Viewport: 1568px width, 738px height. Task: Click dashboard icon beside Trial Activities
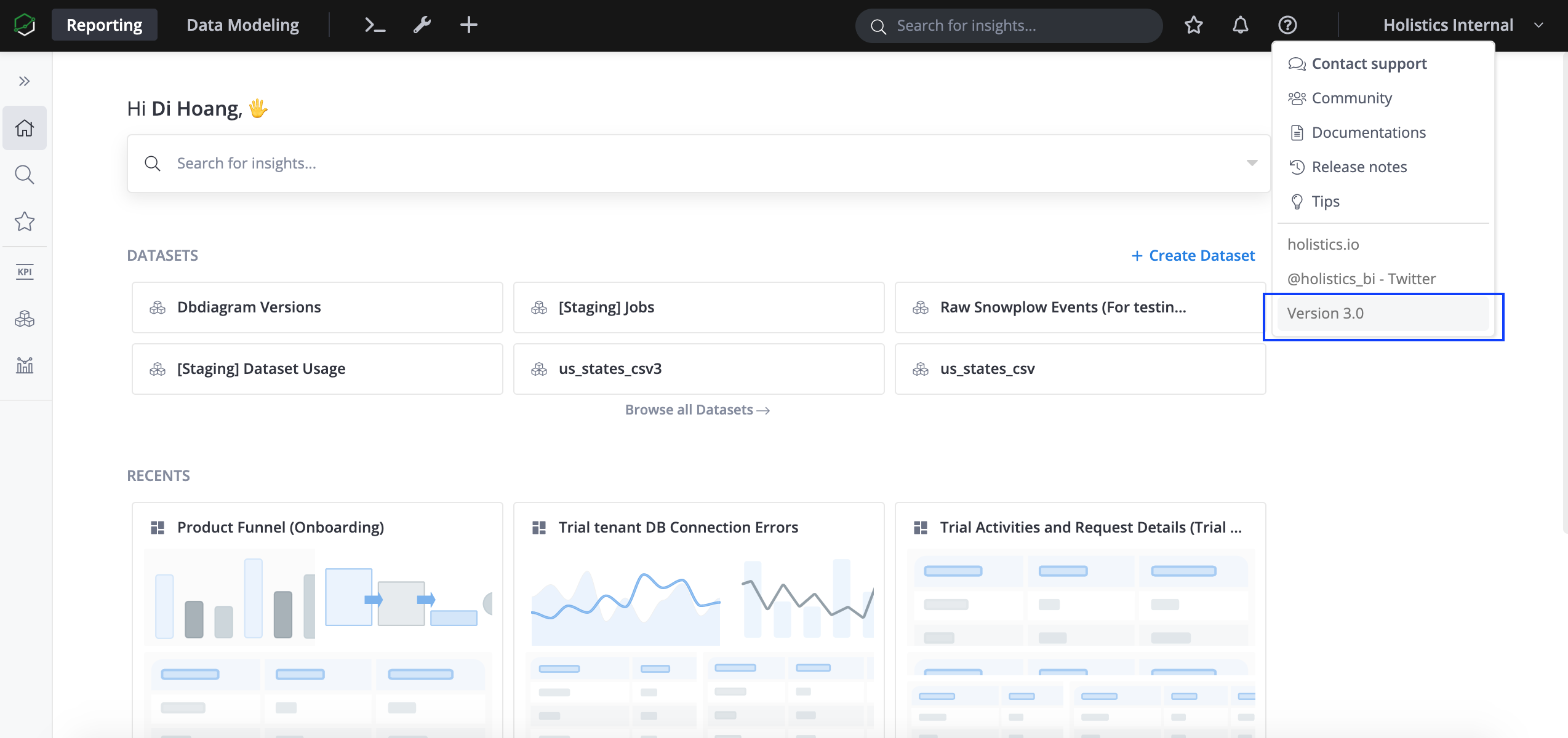(x=921, y=528)
